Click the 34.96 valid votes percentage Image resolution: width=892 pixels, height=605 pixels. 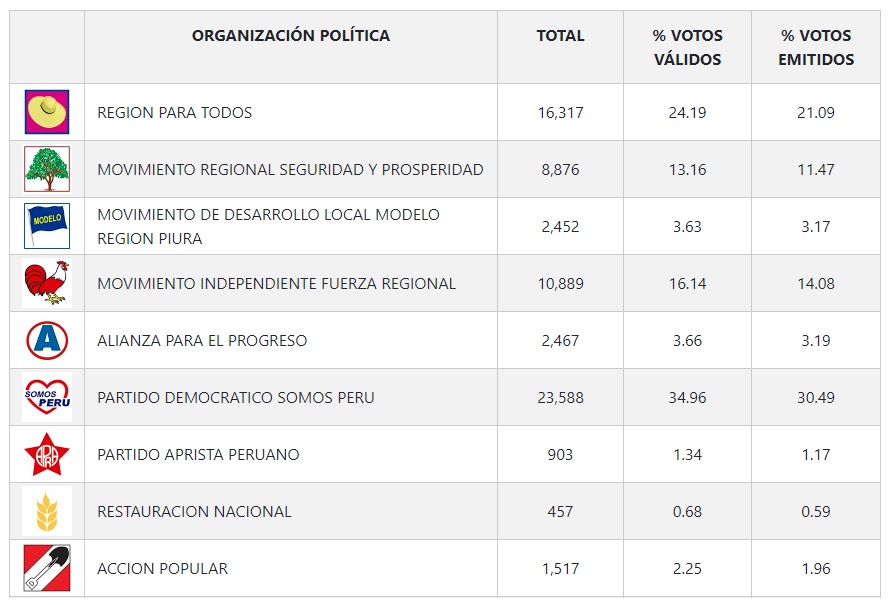click(687, 398)
